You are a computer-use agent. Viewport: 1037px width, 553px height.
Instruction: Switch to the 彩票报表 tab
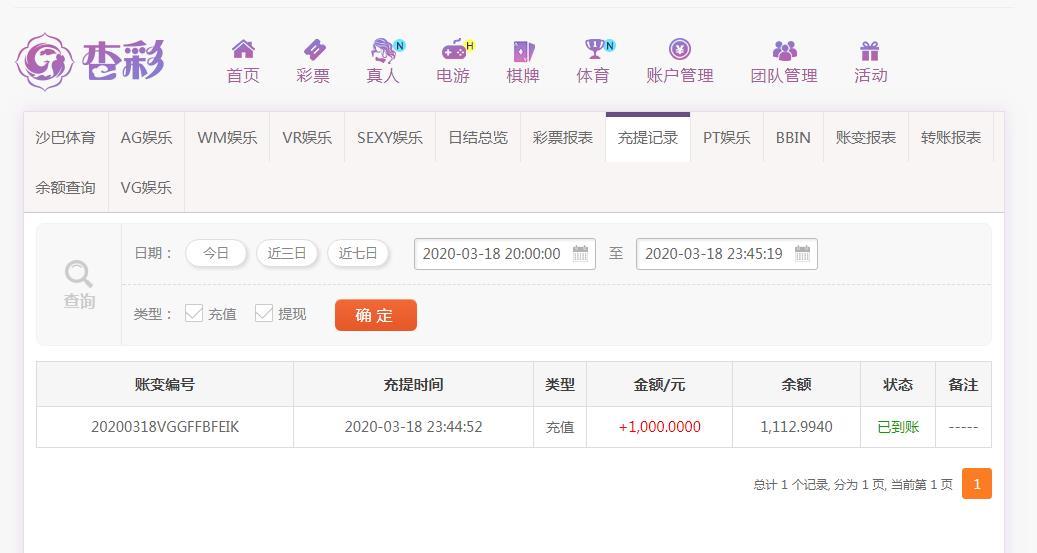click(x=563, y=138)
